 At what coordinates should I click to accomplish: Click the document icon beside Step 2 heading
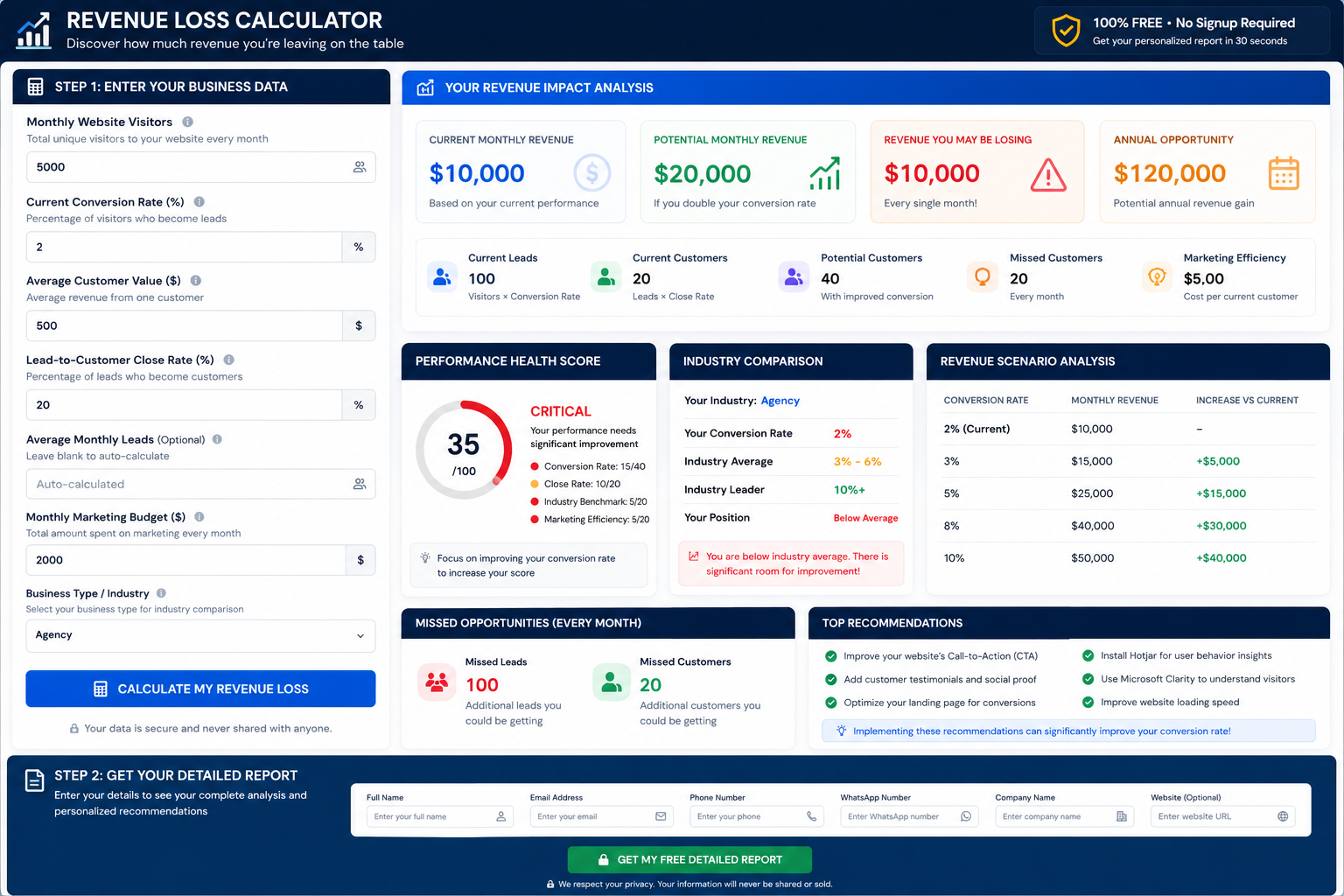[x=35, y=780]
